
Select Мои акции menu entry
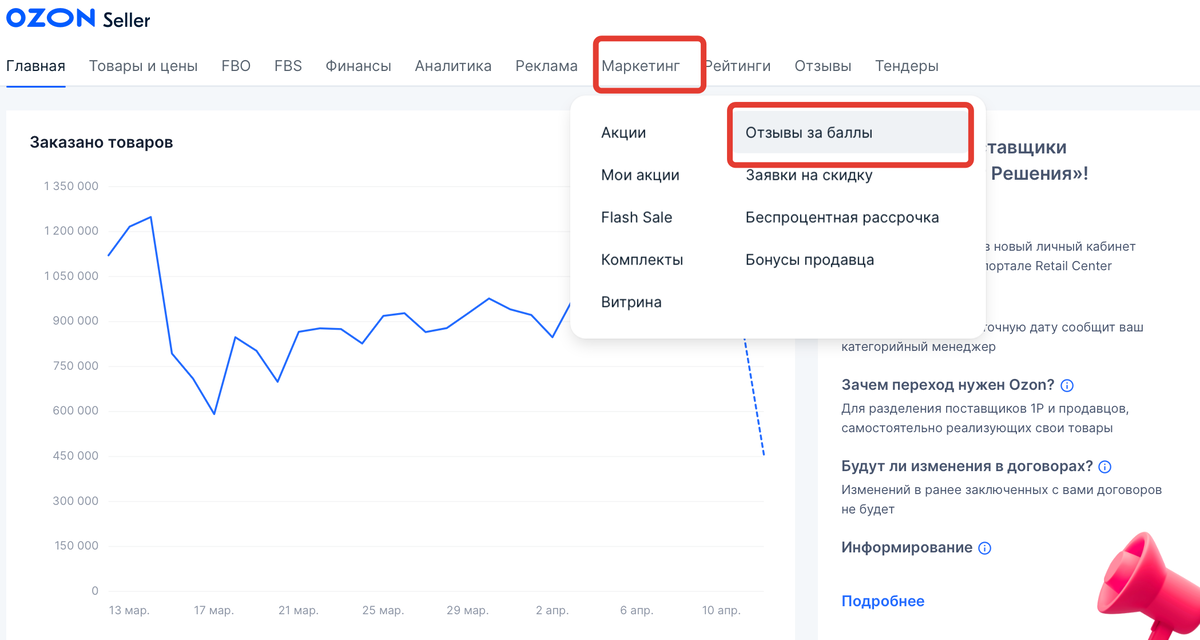tap(640, 175)
